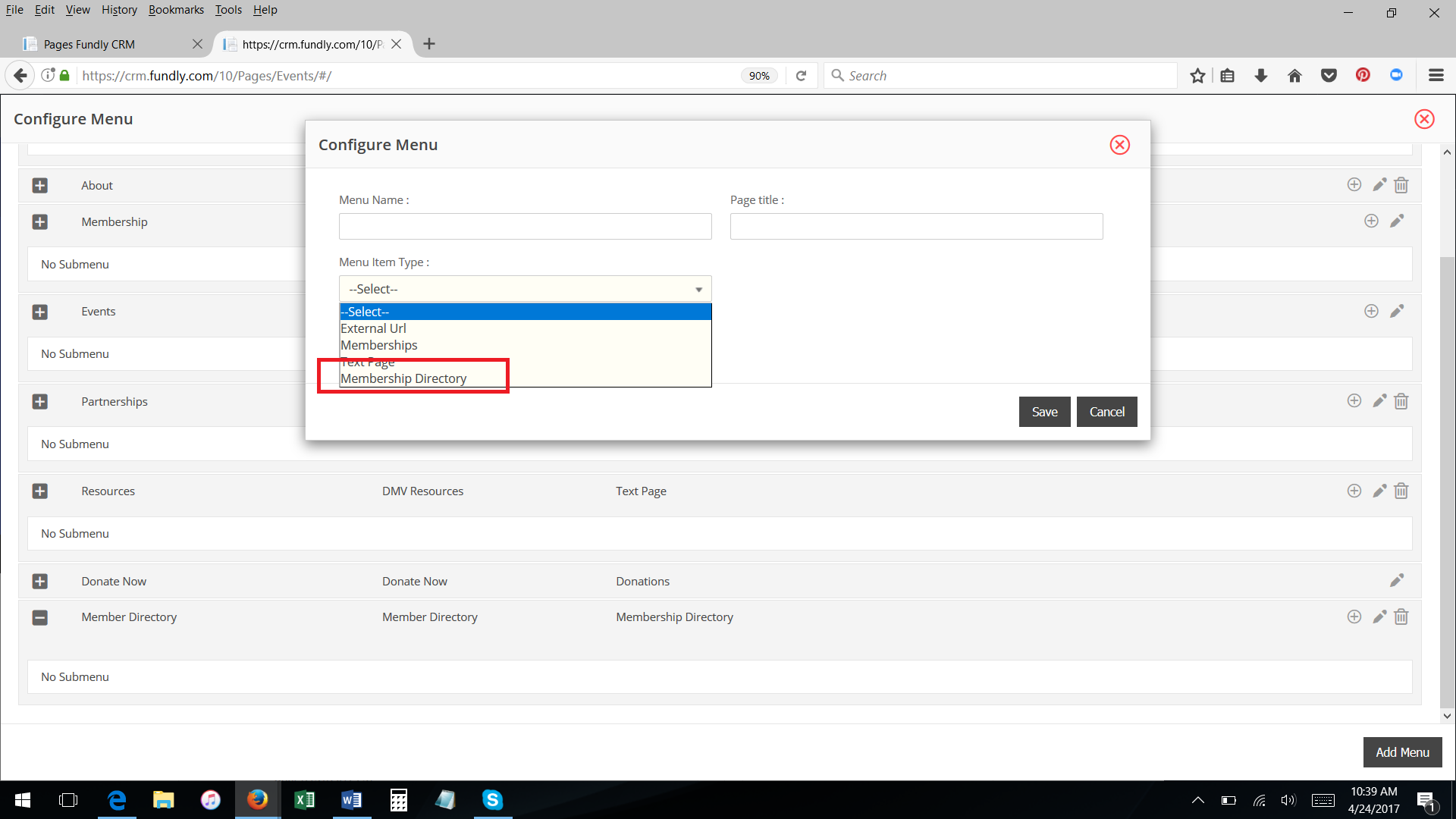The image size is (1456, 819).
Task: Edit the Membership menu item
Action: click(1397, 221)
